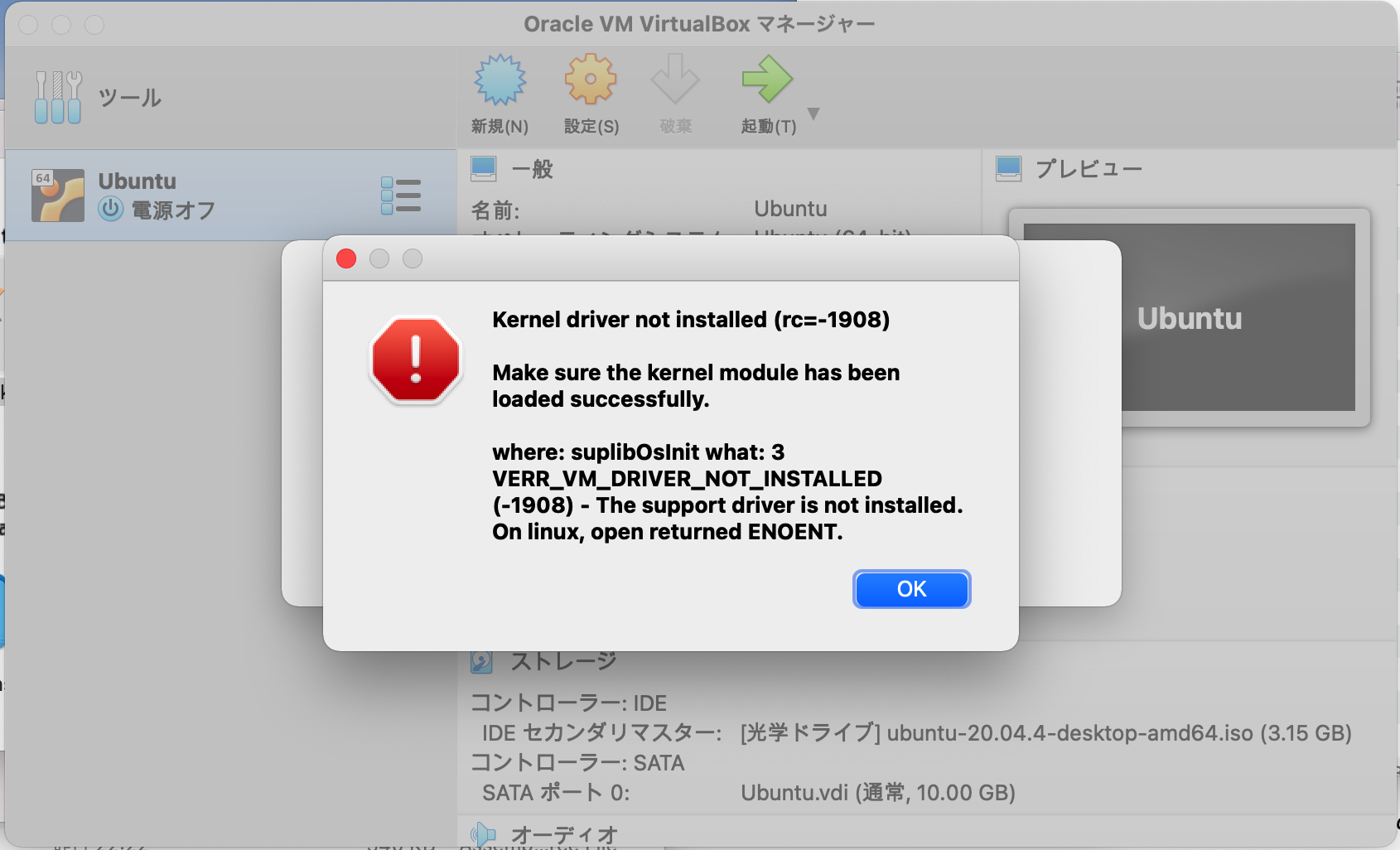The image size is (1400, 850).
Task: Select the Ubuntu VM entry
Action: coord(230,196)
